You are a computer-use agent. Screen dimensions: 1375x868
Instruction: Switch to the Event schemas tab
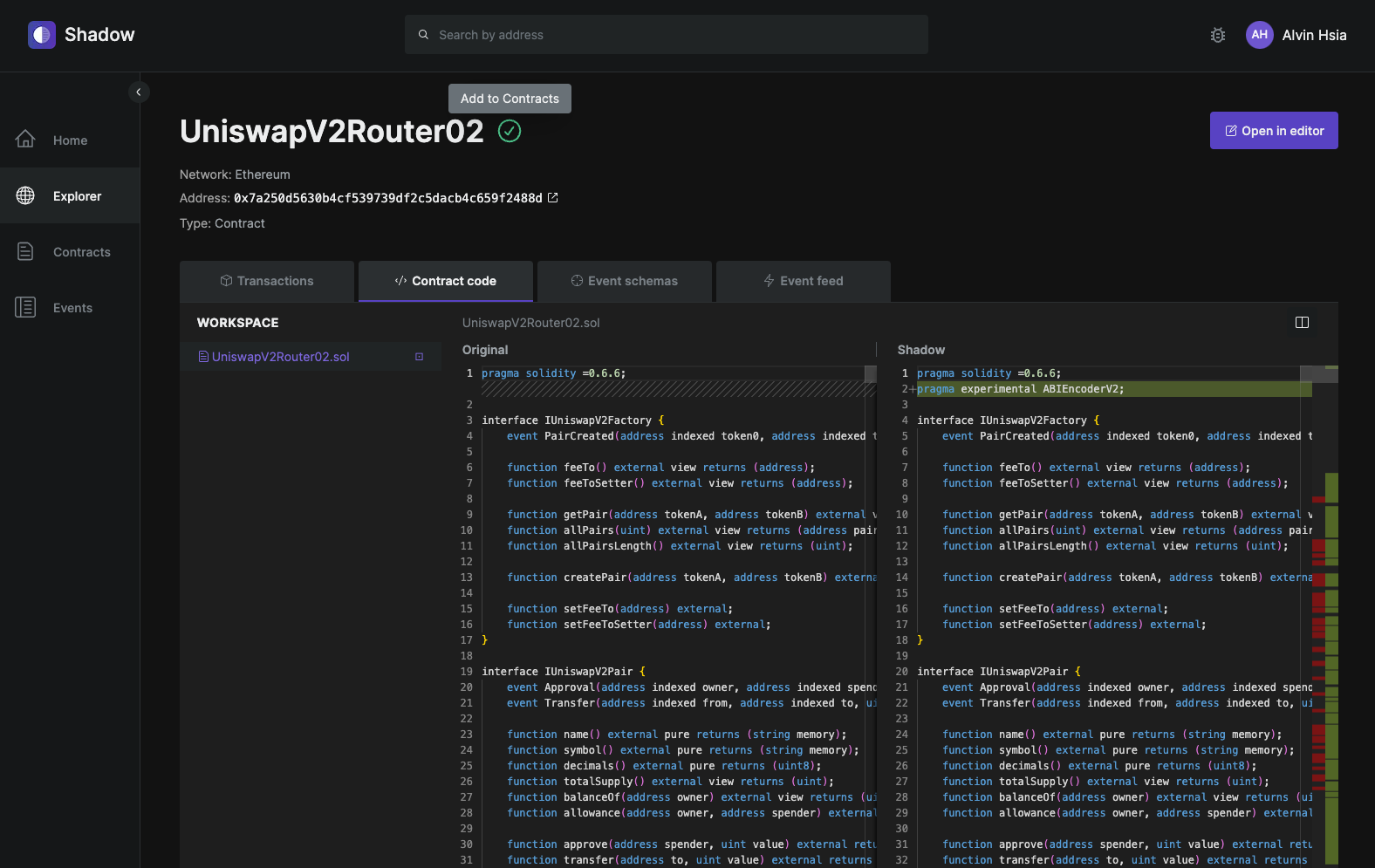coord(625,281)
